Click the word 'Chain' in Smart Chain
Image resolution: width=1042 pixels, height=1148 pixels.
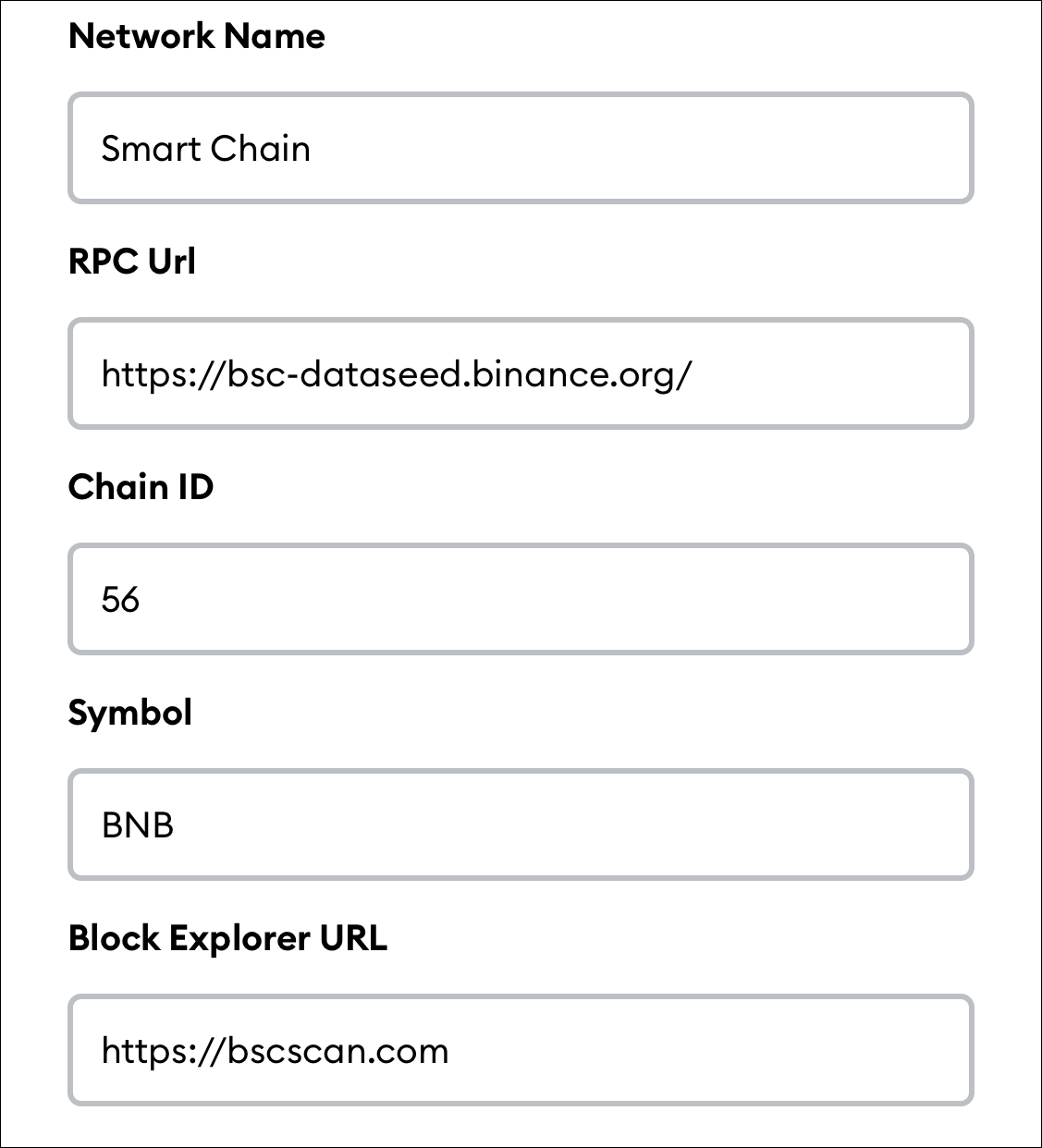click(x=260, y=149)
